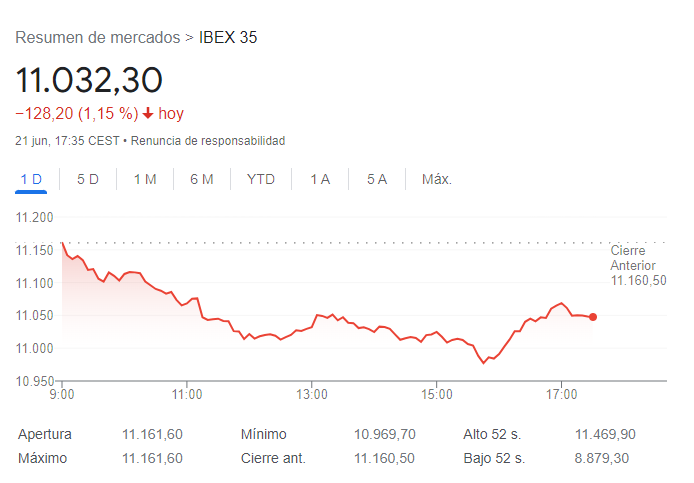Click the red endpoint dot on chart
This screenshot has height=483, width=694.
[593, 317]
